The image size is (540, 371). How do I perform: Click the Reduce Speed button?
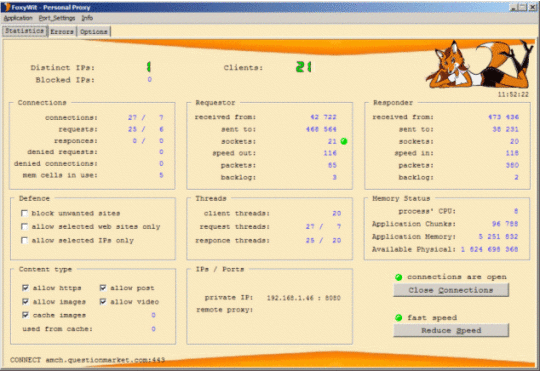coord(451,330)
